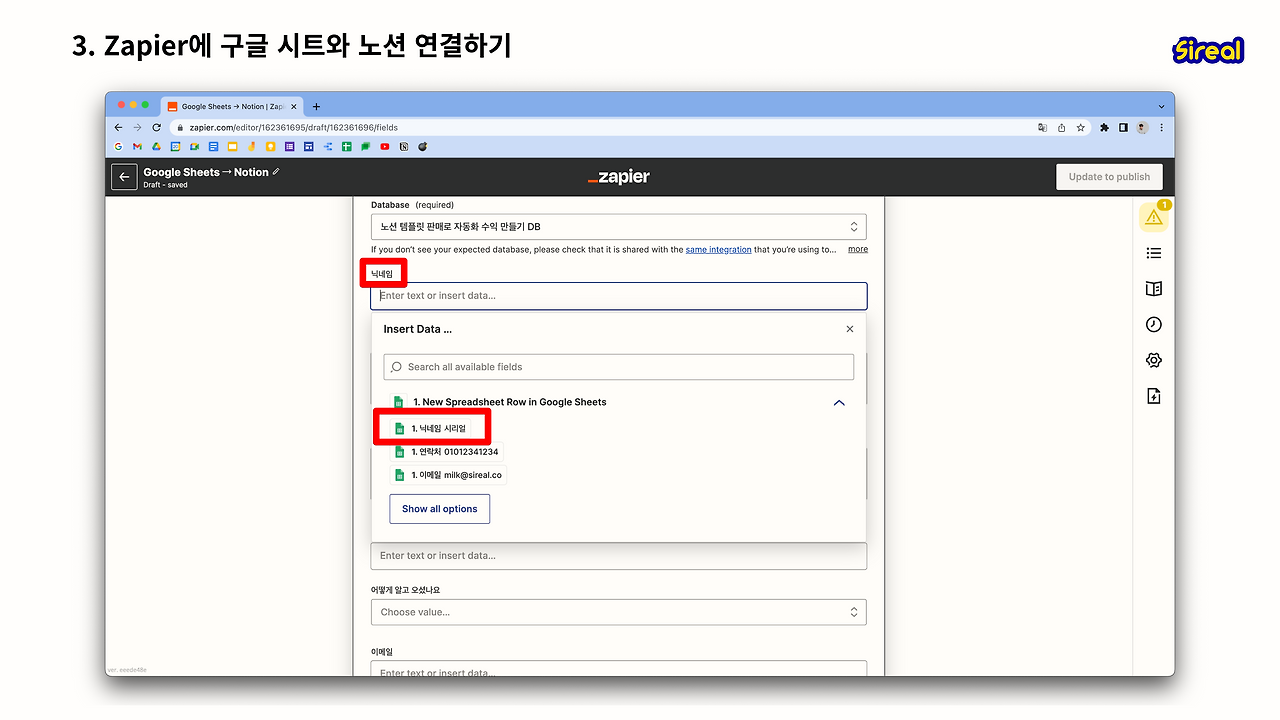The width and height of the screenshot is (1280, 720).
Task: Open the Google Meet bookmark icon
Action: 195,147
